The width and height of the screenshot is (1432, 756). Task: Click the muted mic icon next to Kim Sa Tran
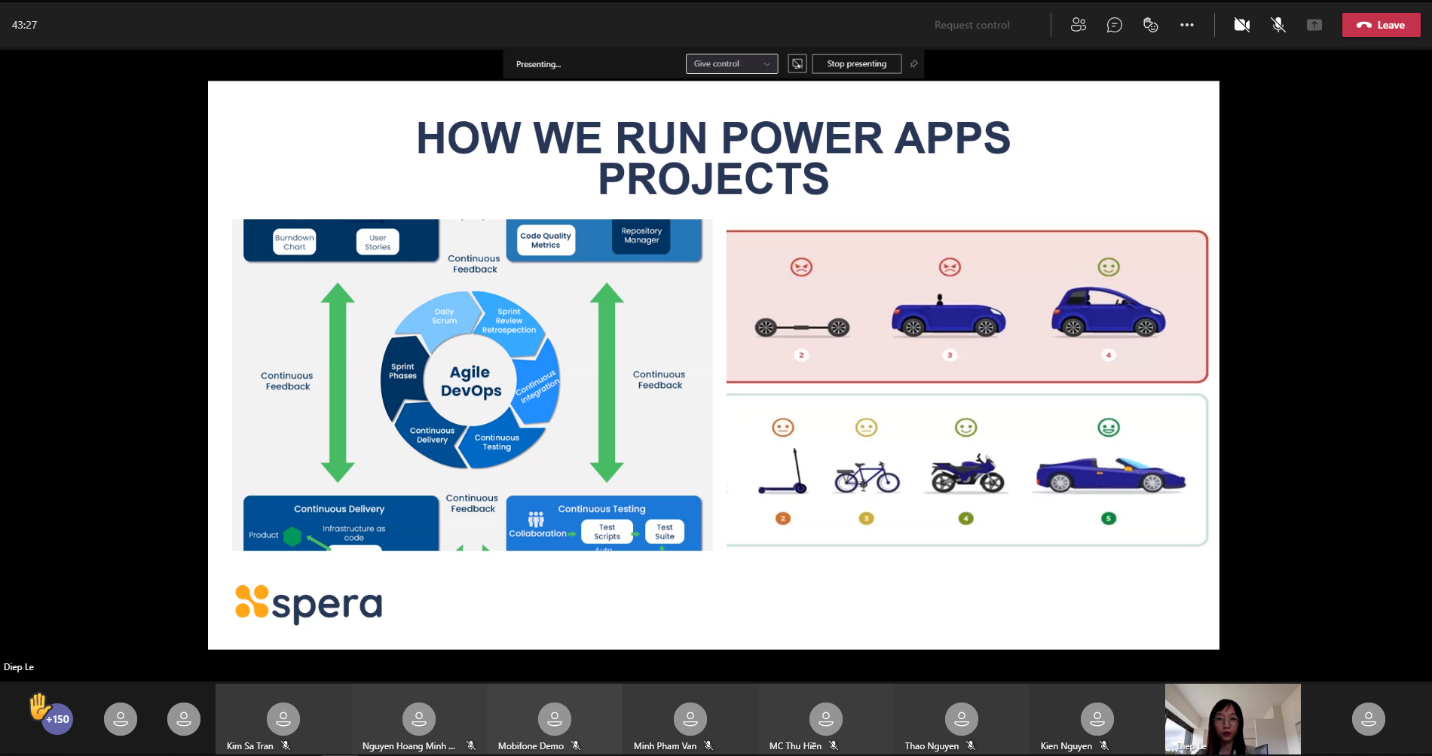pyautogui.click(x=285, y=746)
